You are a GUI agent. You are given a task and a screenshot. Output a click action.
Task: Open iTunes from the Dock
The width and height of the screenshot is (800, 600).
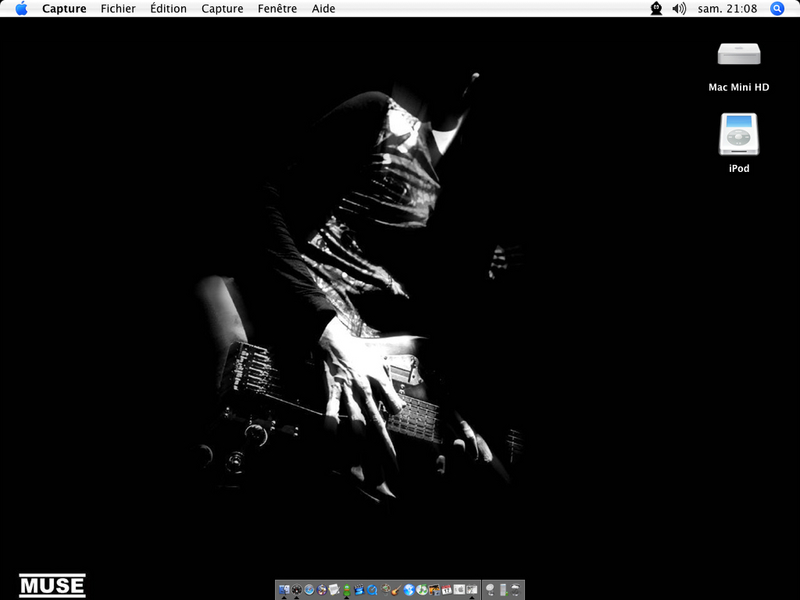pos(421,590)
